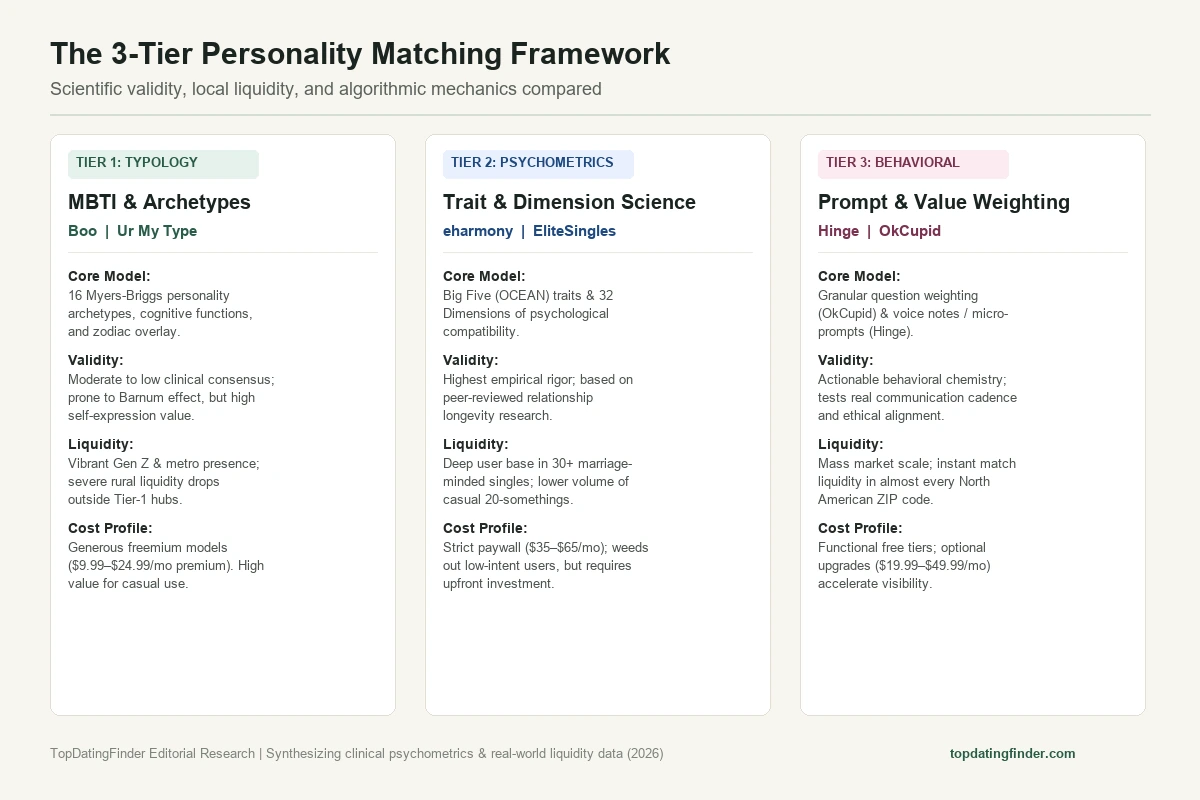
Task: Open the topdatingfinder.com link
Action: pyautogui.click(x=1012, y=753)
